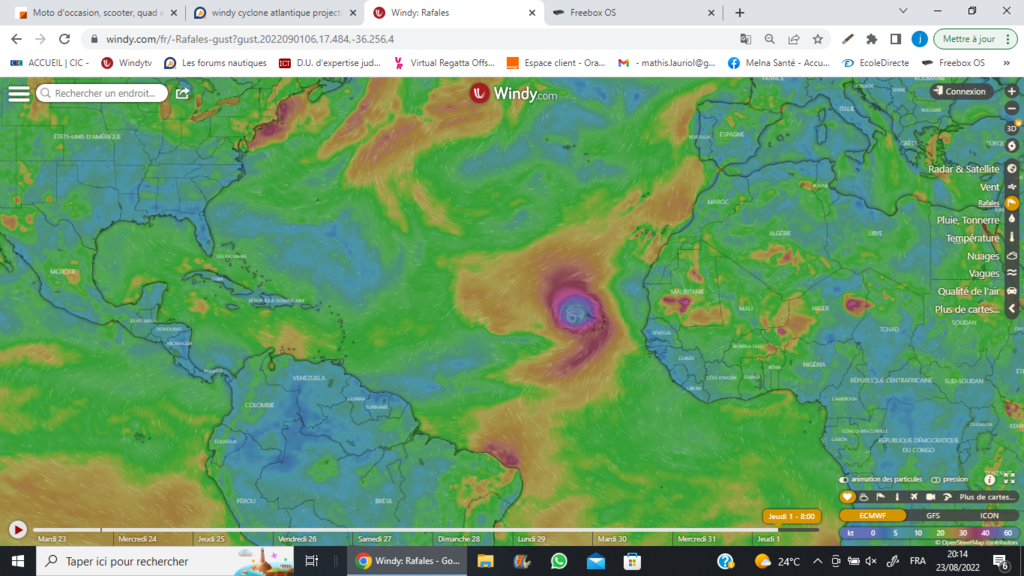1024x576 pixels.
Task: Click the thermometer quick icon in bottom bar
Action: point(897,497)
